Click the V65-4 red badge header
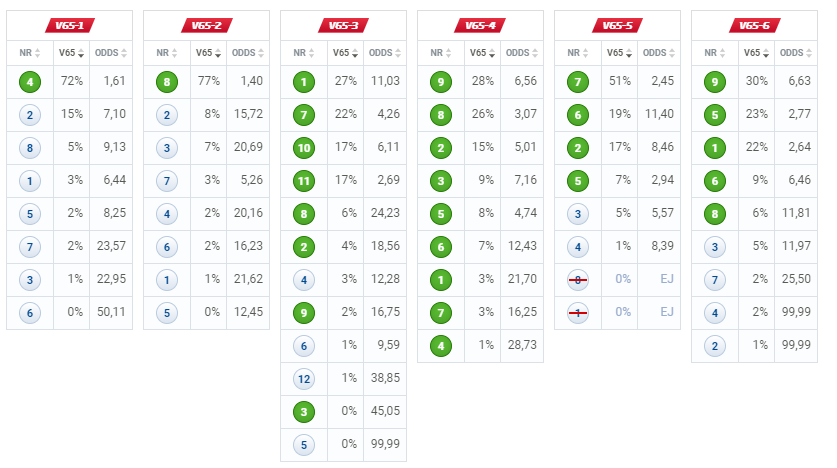 click(480, 26)
